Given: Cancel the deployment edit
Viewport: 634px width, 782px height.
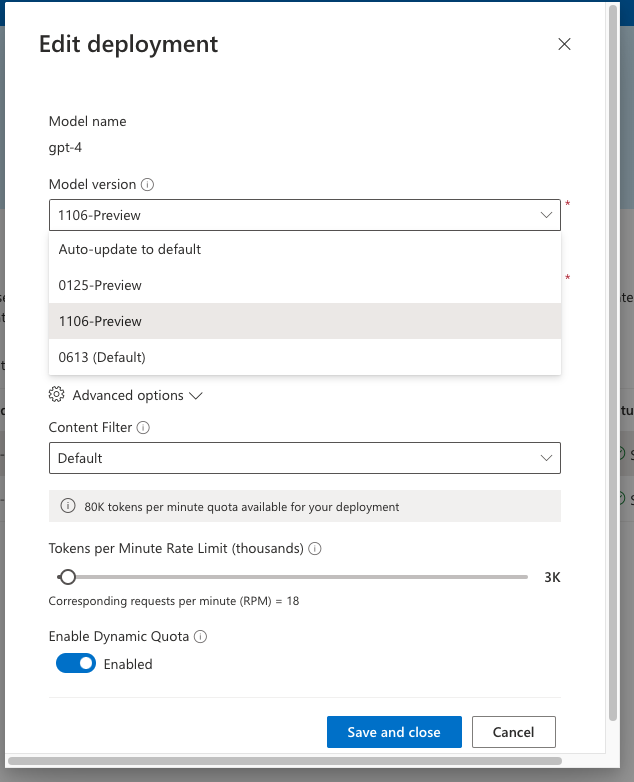Looking at the screenshot, I should click(x=514, y=732).
